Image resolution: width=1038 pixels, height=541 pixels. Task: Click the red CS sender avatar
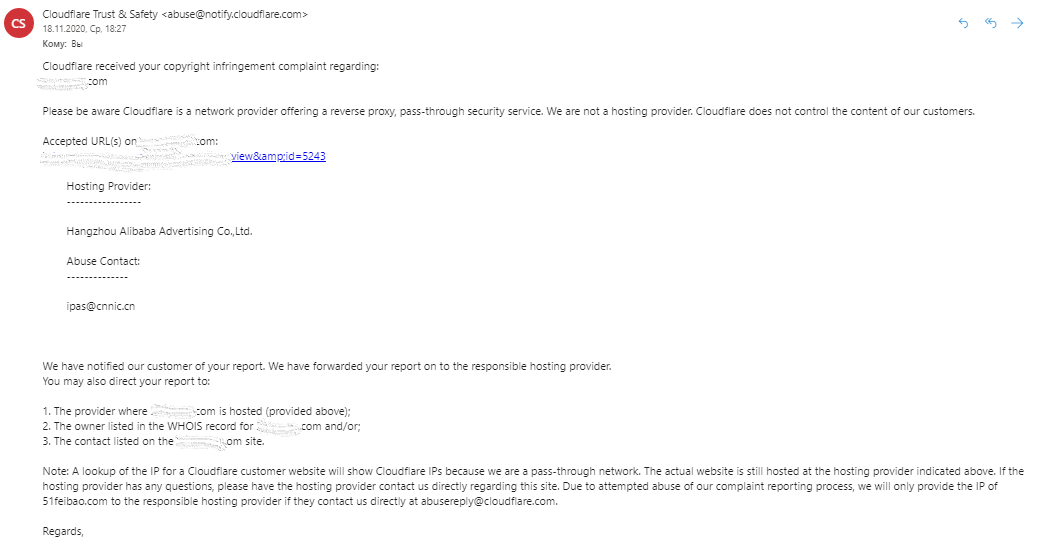pyautogui.click(x=19, y=23)
